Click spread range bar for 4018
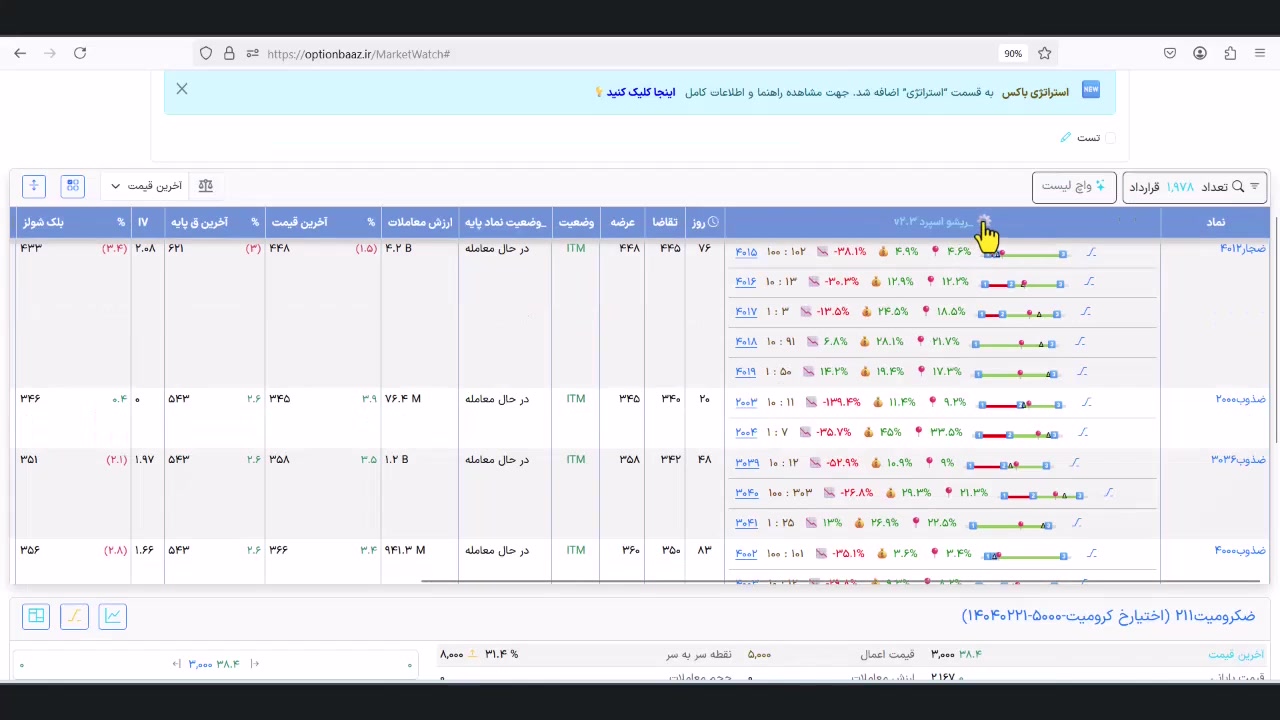The height and width of the screenshot is (720, 1280). click(x=1014, y=344)
